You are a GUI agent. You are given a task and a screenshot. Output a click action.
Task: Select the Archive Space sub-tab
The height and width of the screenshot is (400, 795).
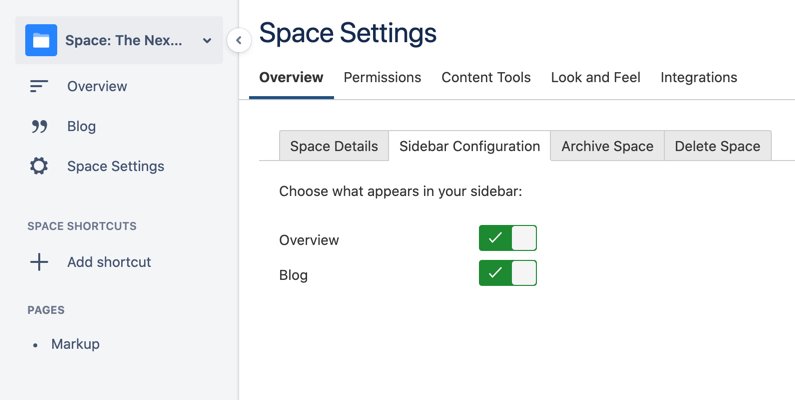tap(607, 146)
